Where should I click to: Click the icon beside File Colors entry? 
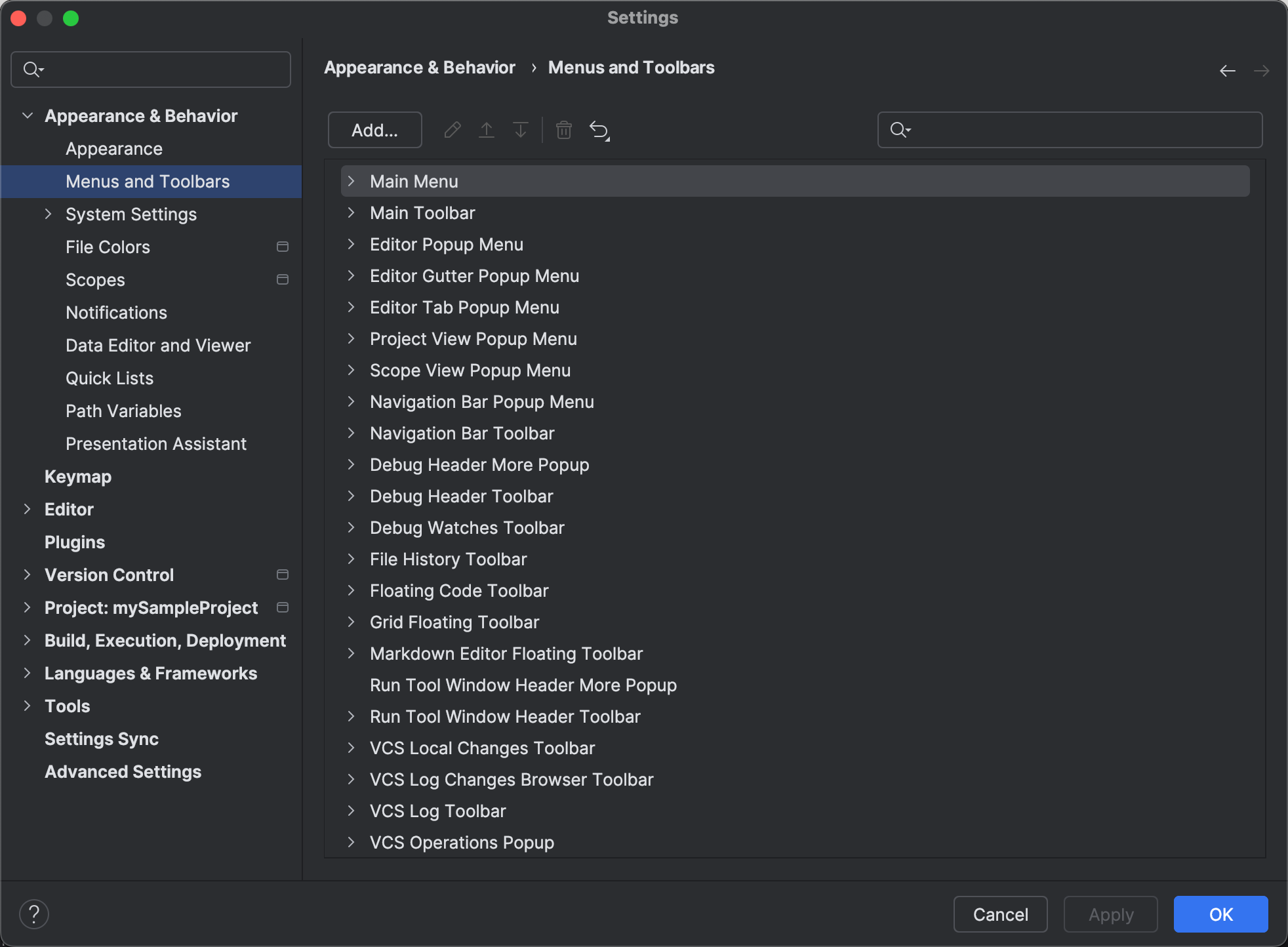tap(283, 247)
